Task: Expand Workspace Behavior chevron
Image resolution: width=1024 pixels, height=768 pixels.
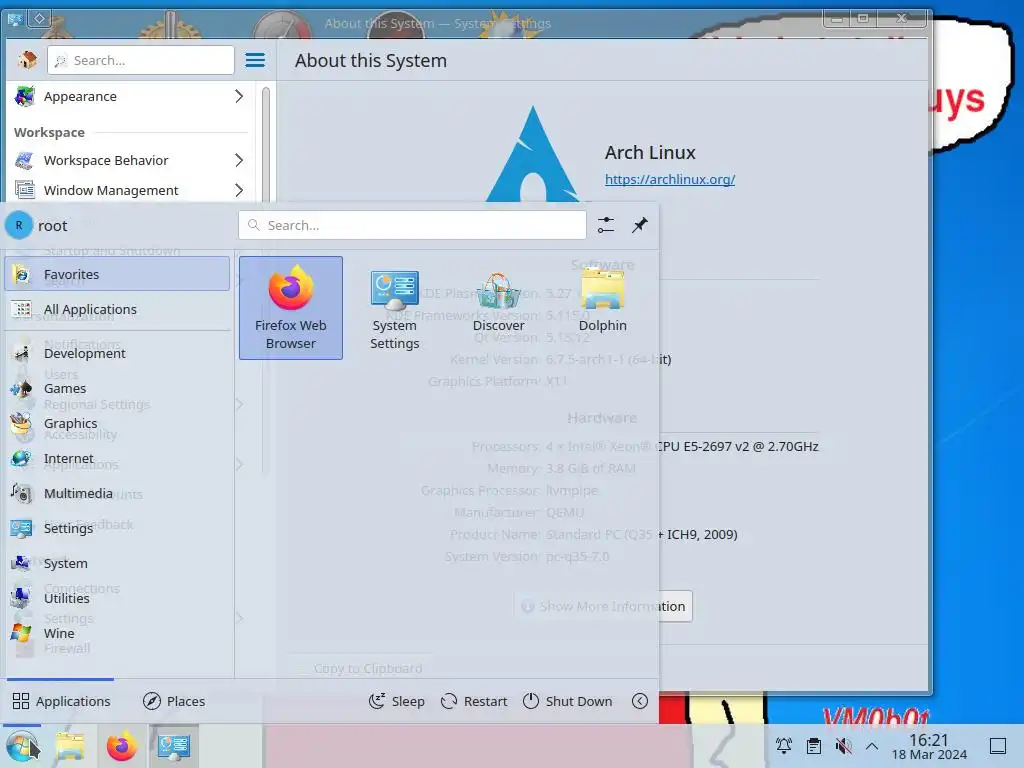Action: (x=239, y=160)
